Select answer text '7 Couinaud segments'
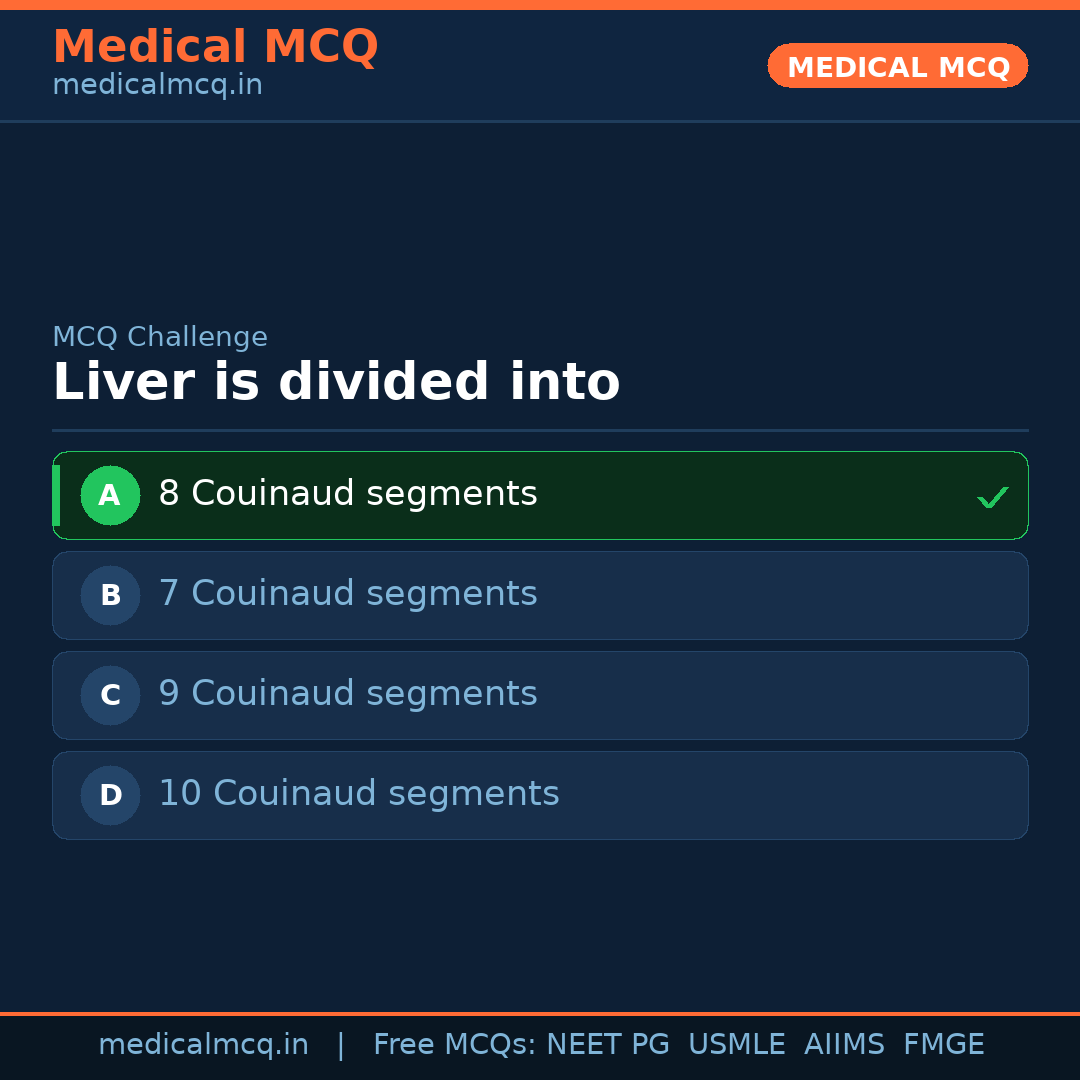Viewport: 1080px width, 1080px height. (347, 594)
